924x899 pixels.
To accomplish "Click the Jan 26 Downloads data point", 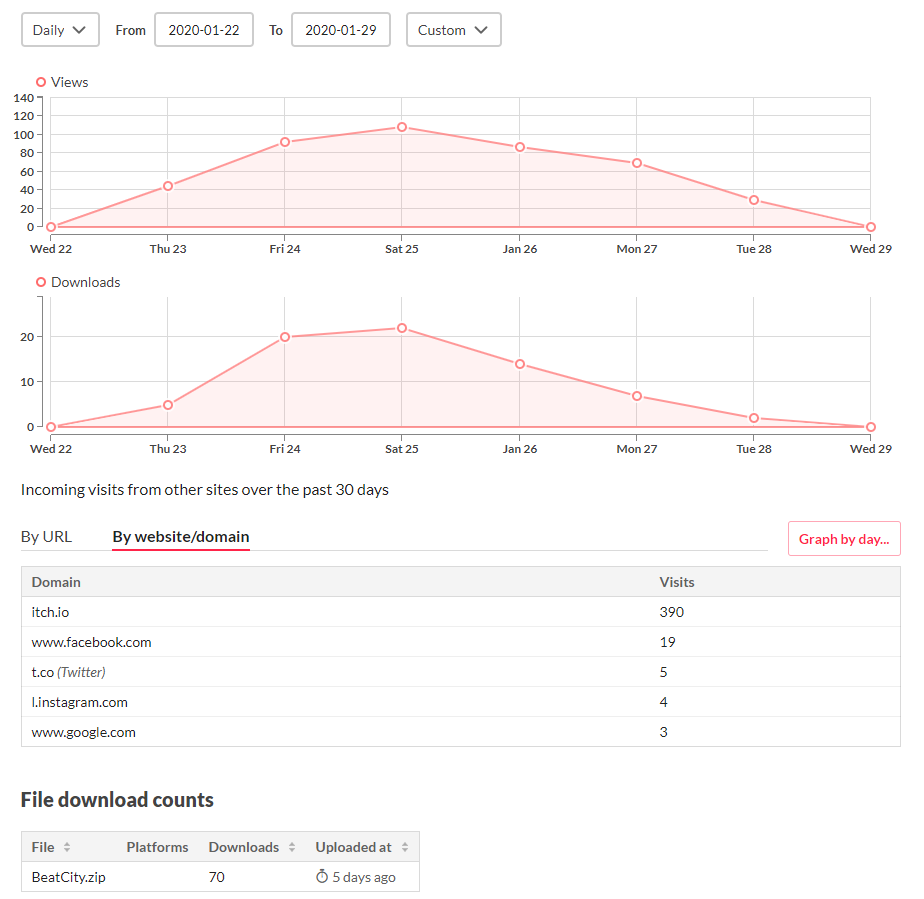I will coord(519,364).
